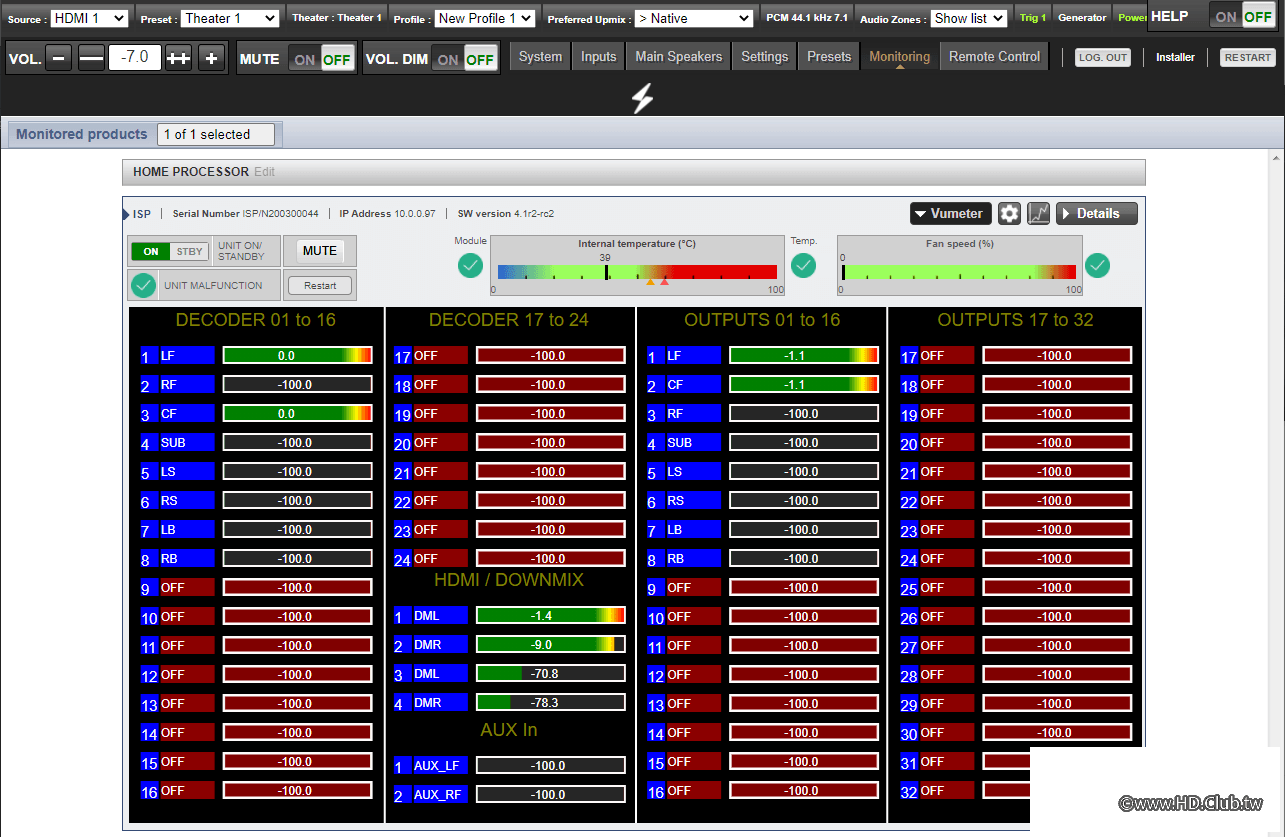
Task: Open the Profile New Profile 1 dropdown
Action: tap(485, 18)
